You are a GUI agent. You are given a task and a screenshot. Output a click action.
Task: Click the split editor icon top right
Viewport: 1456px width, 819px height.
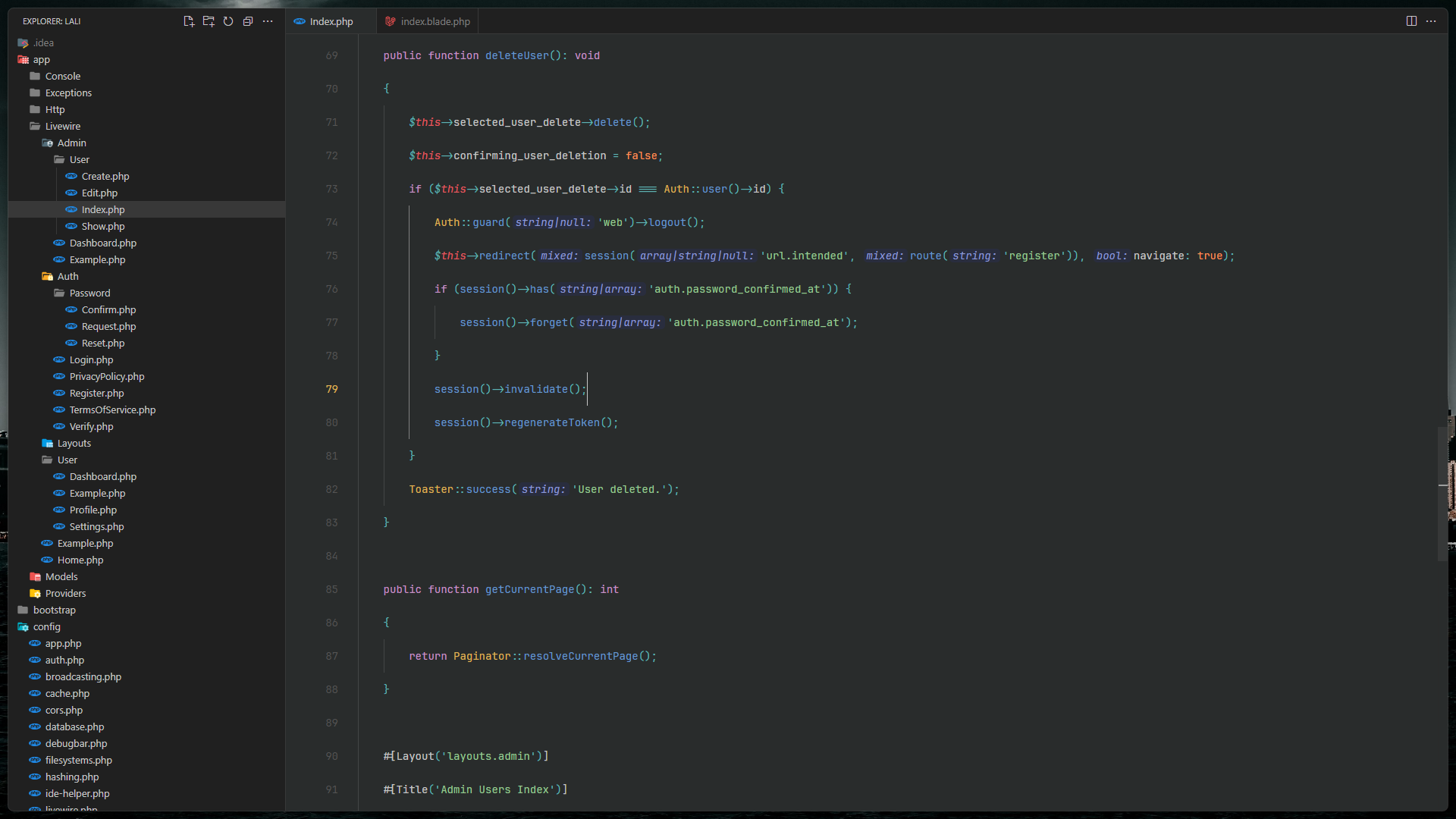click(x=1411, y=21)
